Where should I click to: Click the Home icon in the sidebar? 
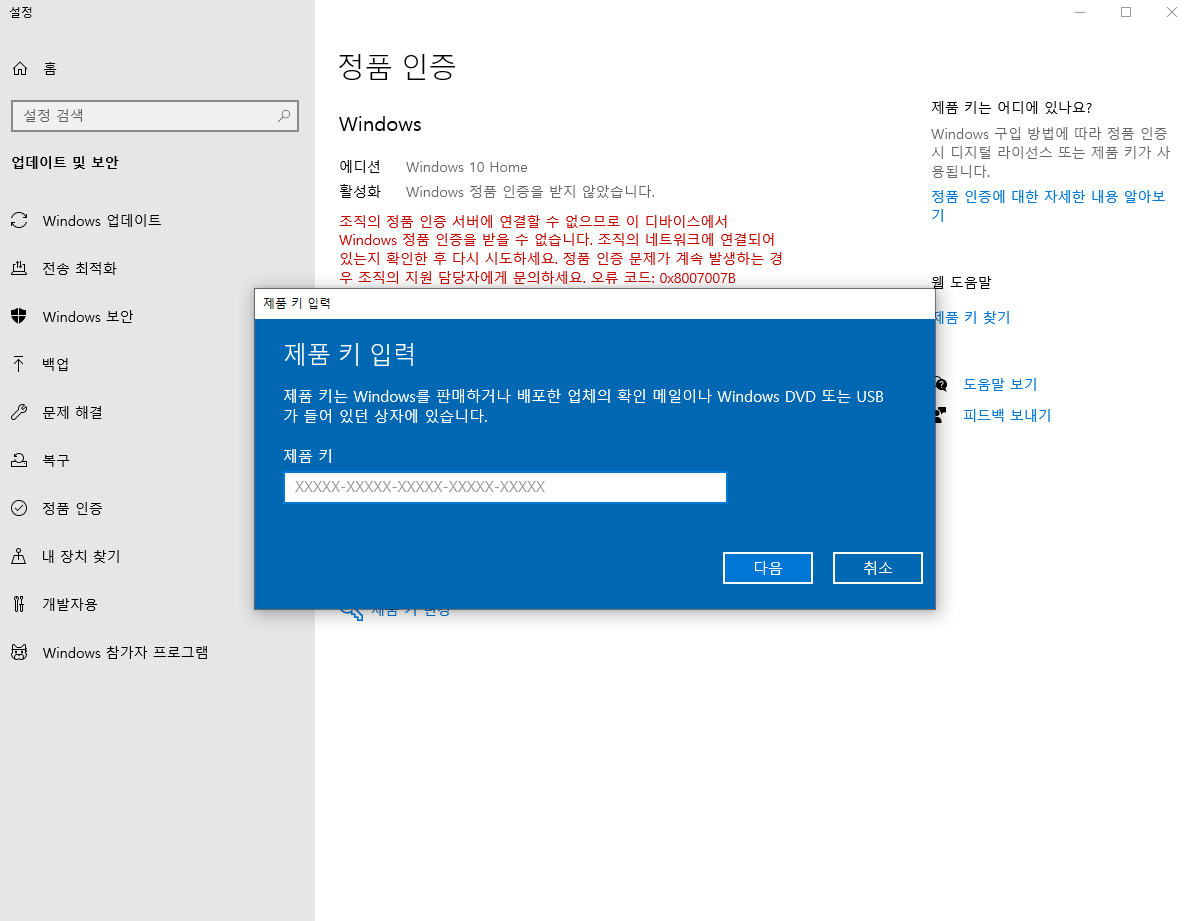tap(20, 69)
